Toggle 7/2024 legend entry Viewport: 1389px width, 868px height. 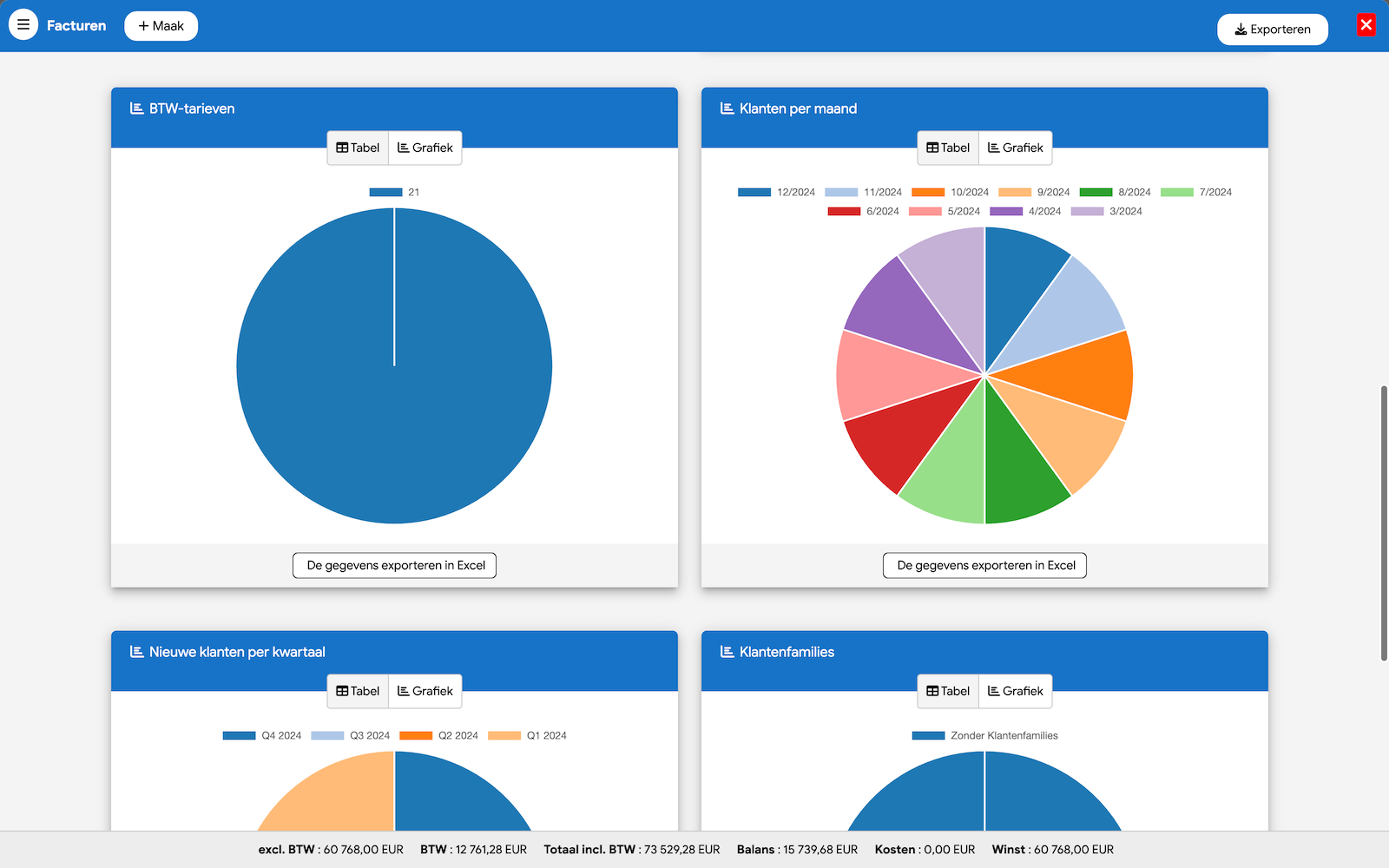click(1196, 192)
